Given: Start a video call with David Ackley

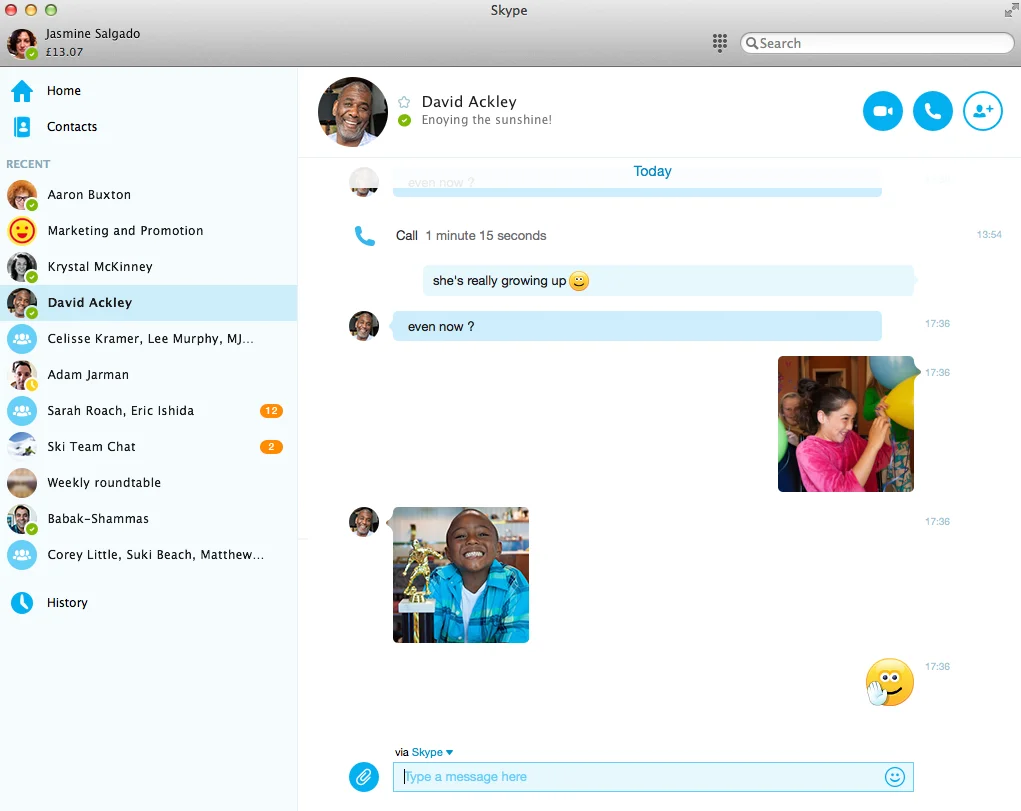Looking at the screenshot, I should 882,111.
